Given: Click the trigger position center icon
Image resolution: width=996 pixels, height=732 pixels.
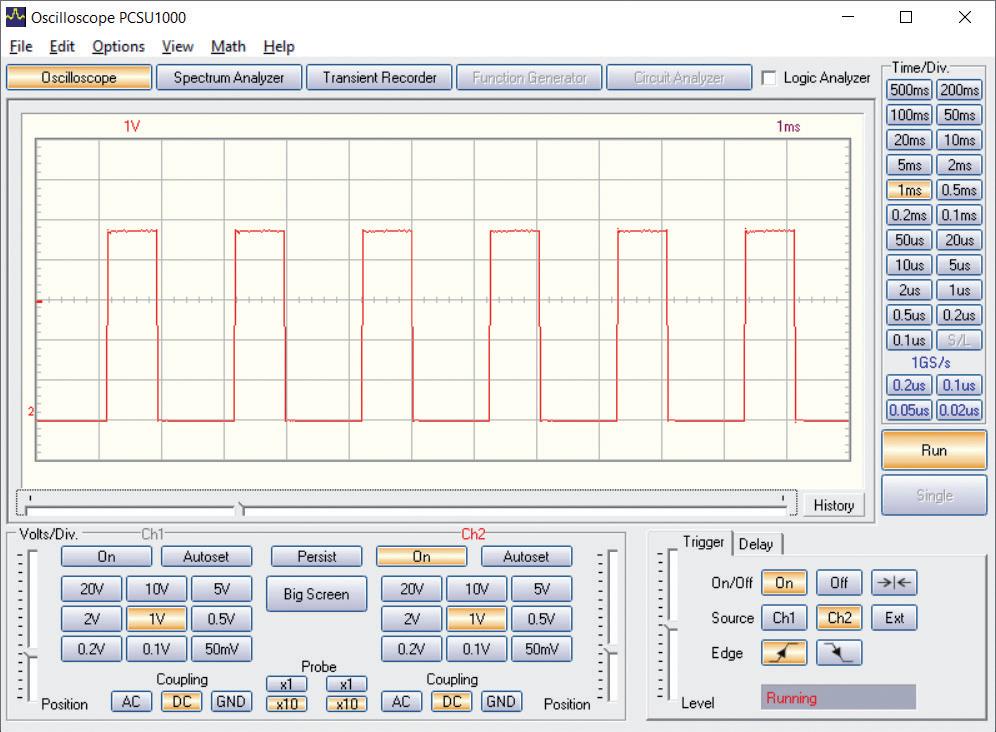Looking at the screenshot, I should 894,583.
